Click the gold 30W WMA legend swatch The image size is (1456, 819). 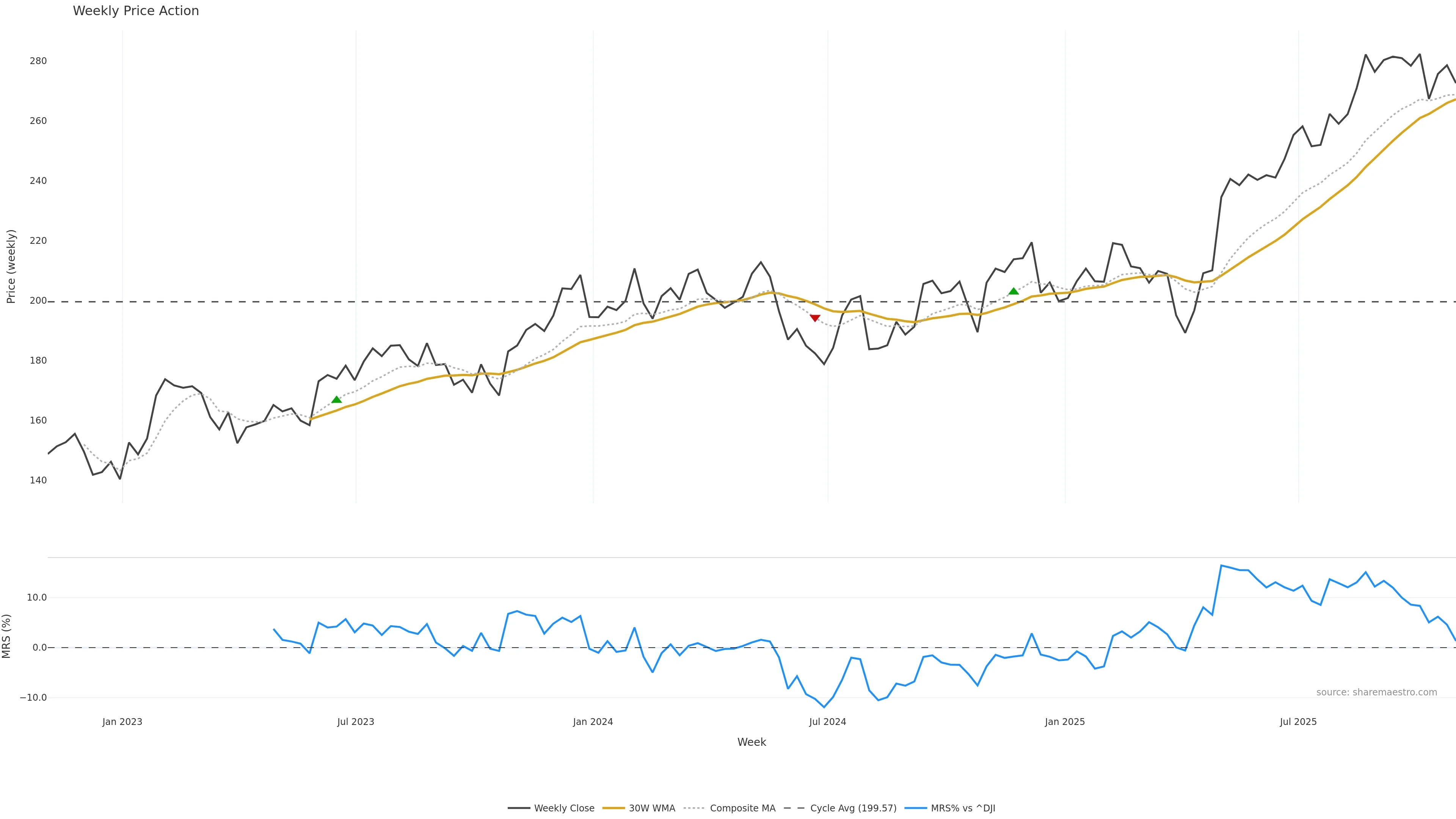(x=613, y=808)
